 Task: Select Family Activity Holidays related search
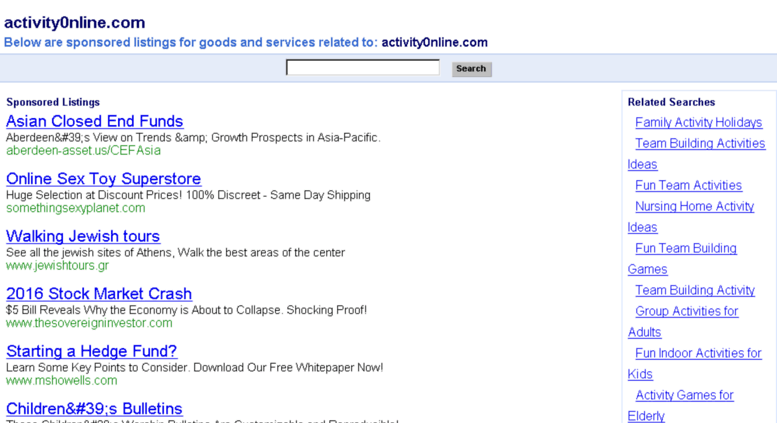pos(698,123)
